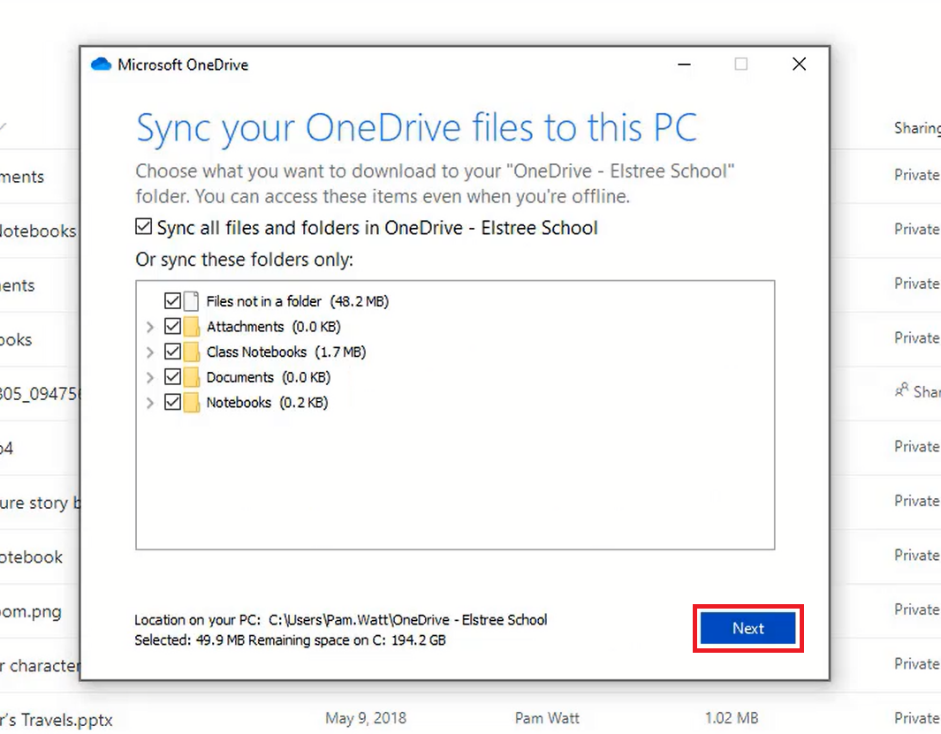Click the 1.02 MB file size cell
Image resolution: width=941 pixels, height=734 pixels.
(x=732, y=718)
